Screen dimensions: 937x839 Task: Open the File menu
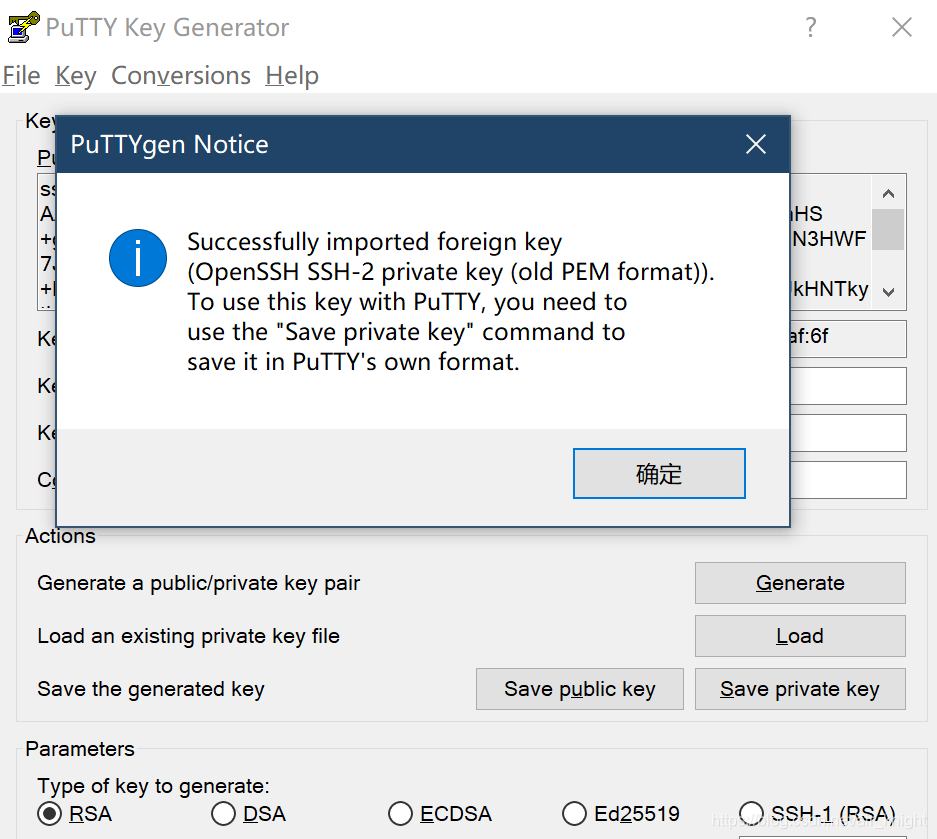point(21,76)
